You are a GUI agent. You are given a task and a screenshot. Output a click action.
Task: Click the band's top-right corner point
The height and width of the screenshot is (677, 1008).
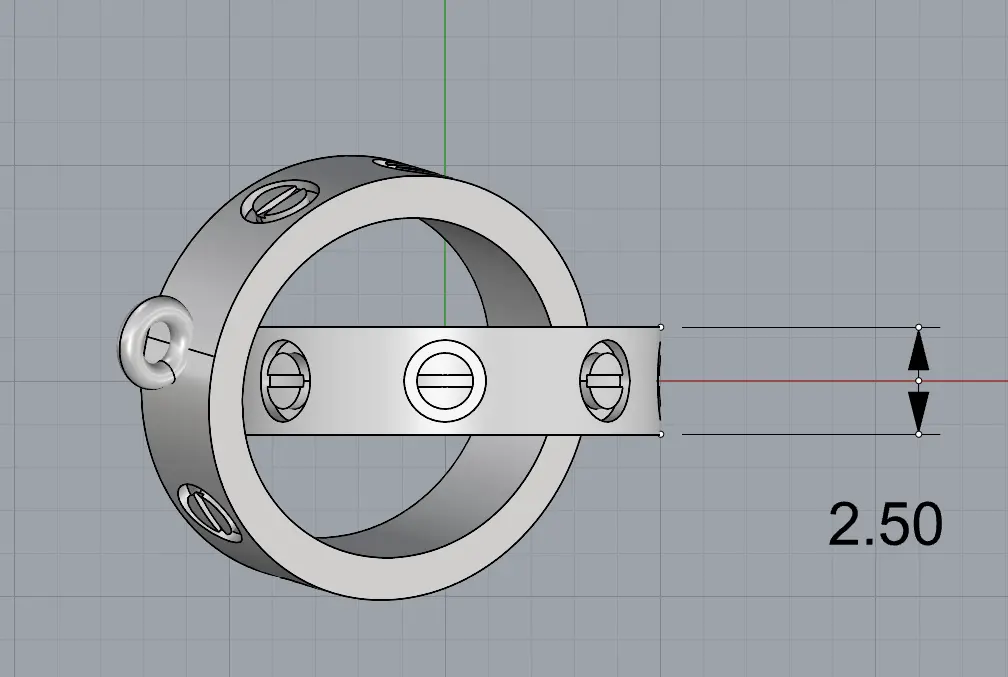pos(661,327)
